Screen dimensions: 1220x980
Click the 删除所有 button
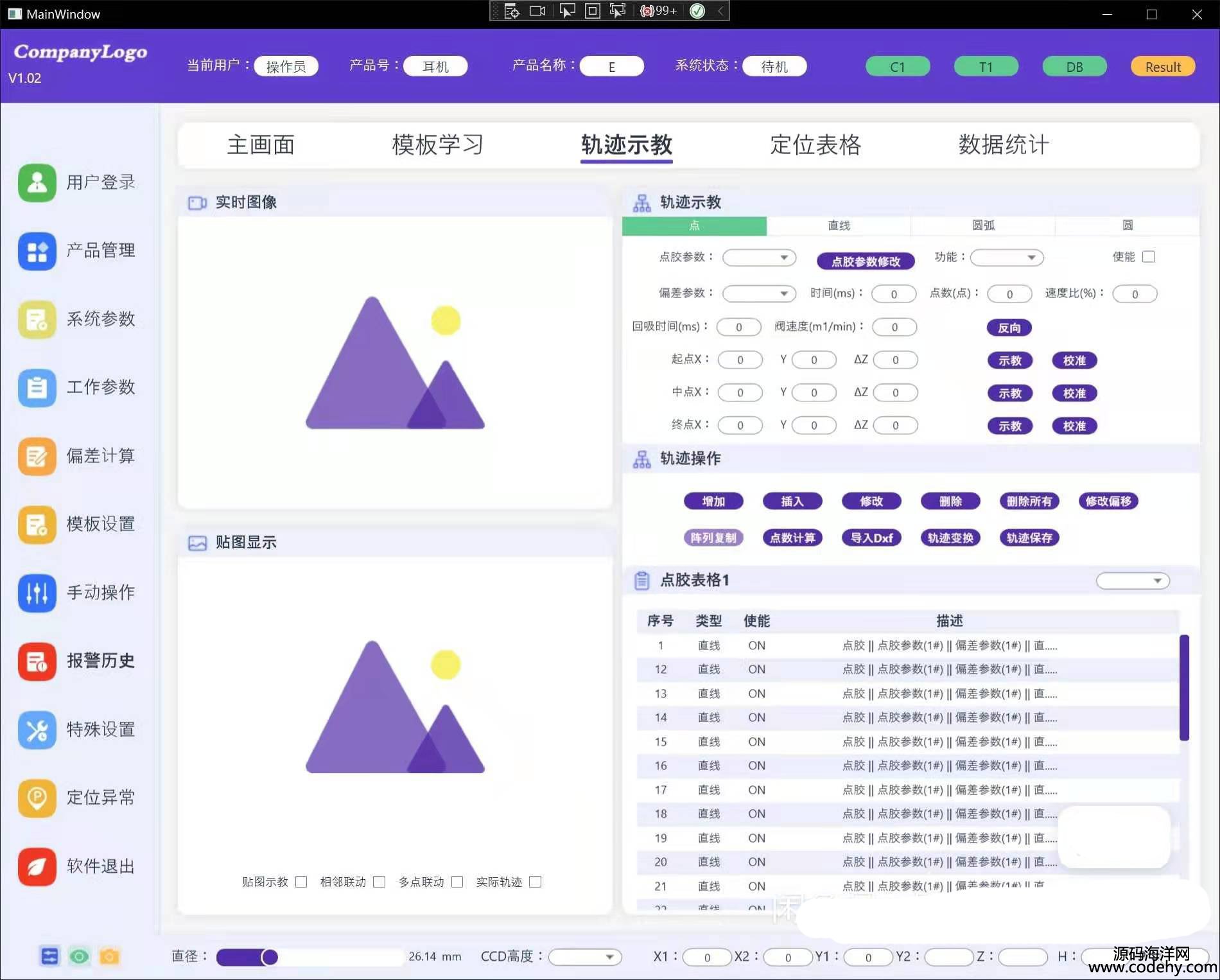coord(1029,502)
